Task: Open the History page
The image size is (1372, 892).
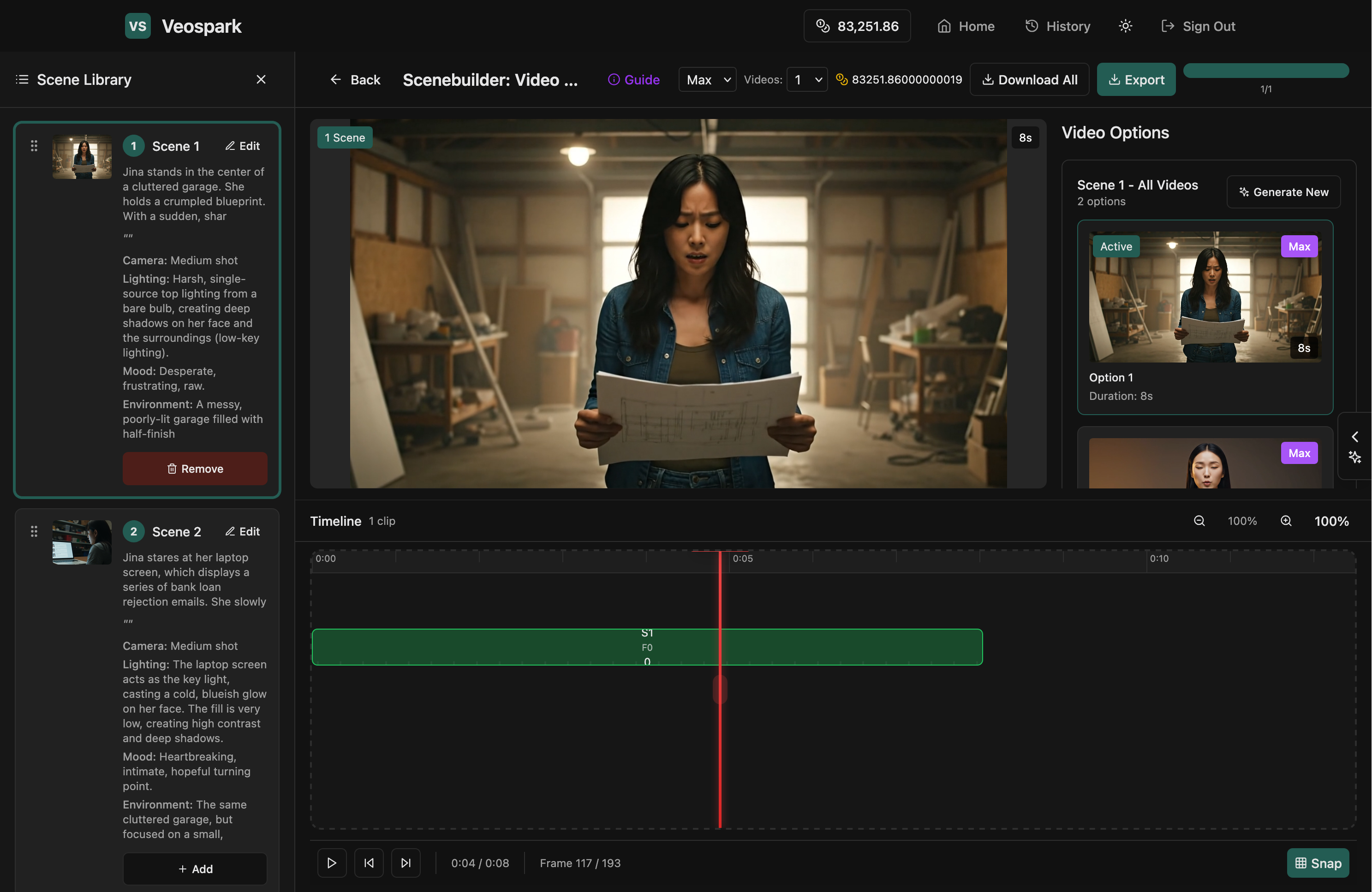Action: click(x=1058, y=26)
